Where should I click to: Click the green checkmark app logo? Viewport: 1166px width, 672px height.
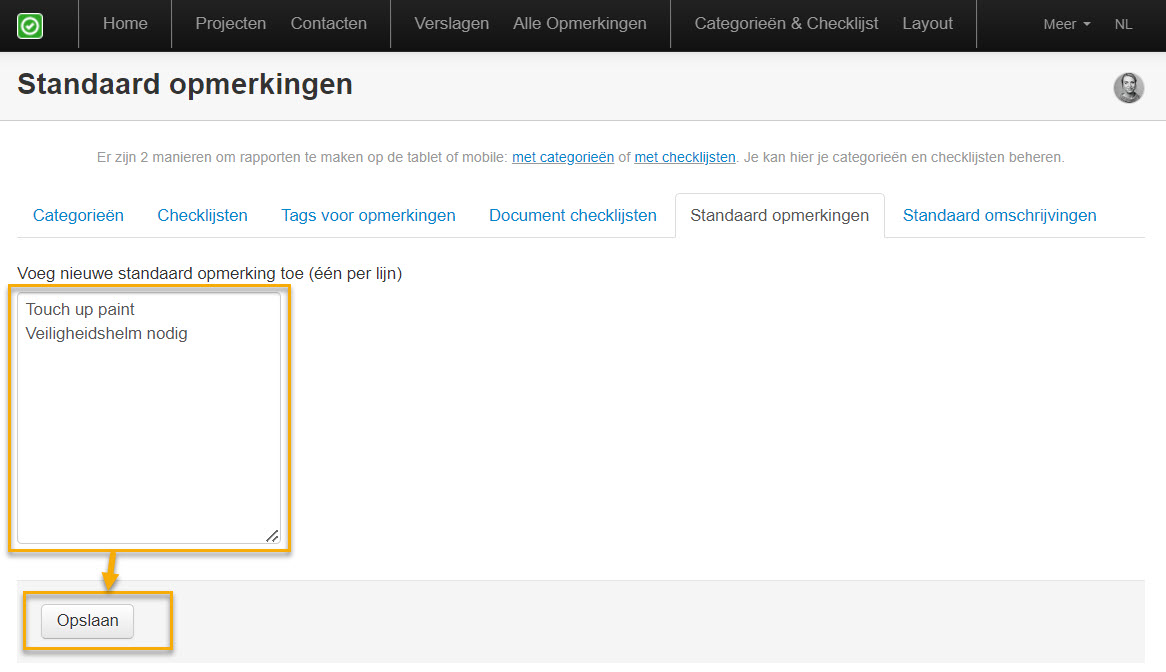pos(30,26)
